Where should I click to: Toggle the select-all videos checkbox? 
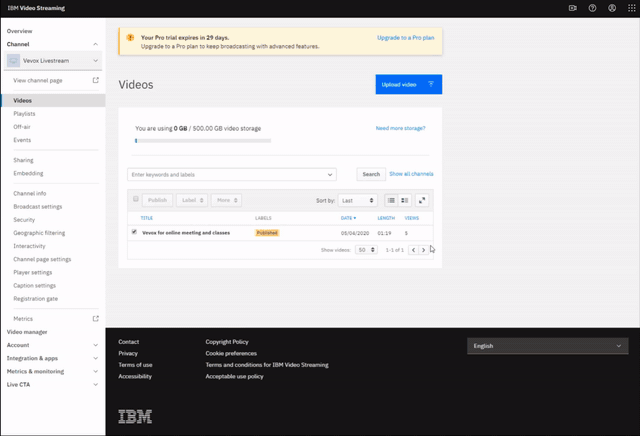click(x=136, y=199)
